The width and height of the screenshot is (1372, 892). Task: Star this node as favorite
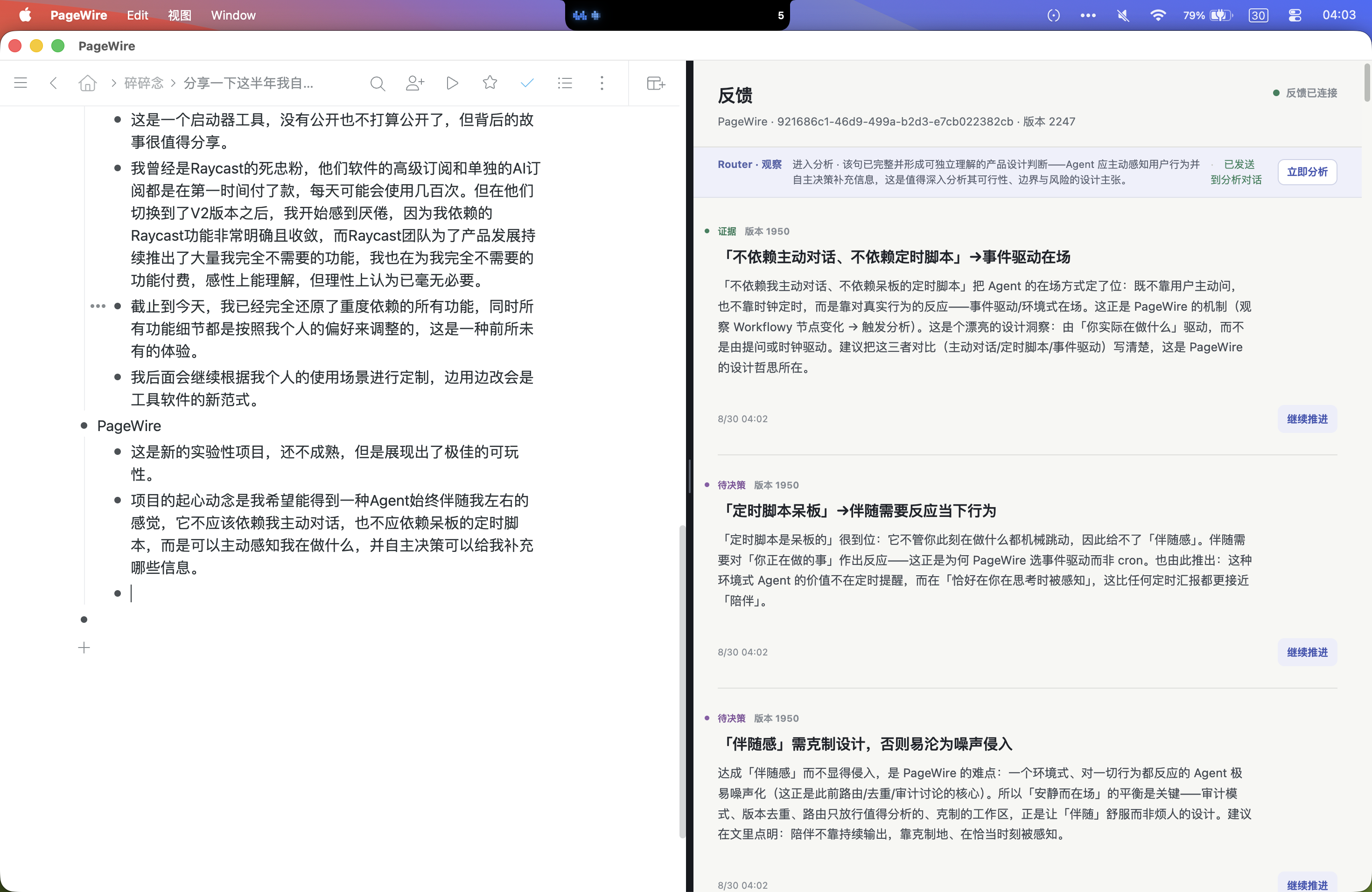(x=490, y=83)
